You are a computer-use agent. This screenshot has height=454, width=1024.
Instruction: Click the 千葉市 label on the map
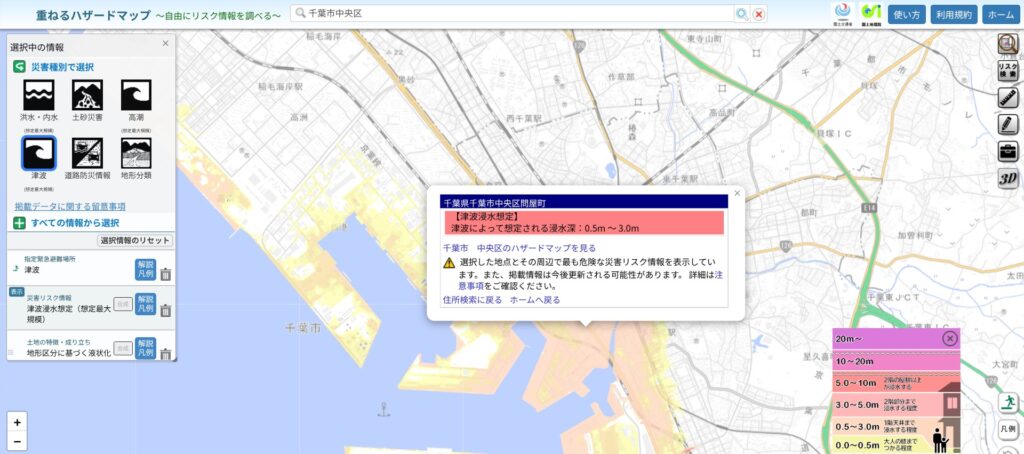[302, 329]
